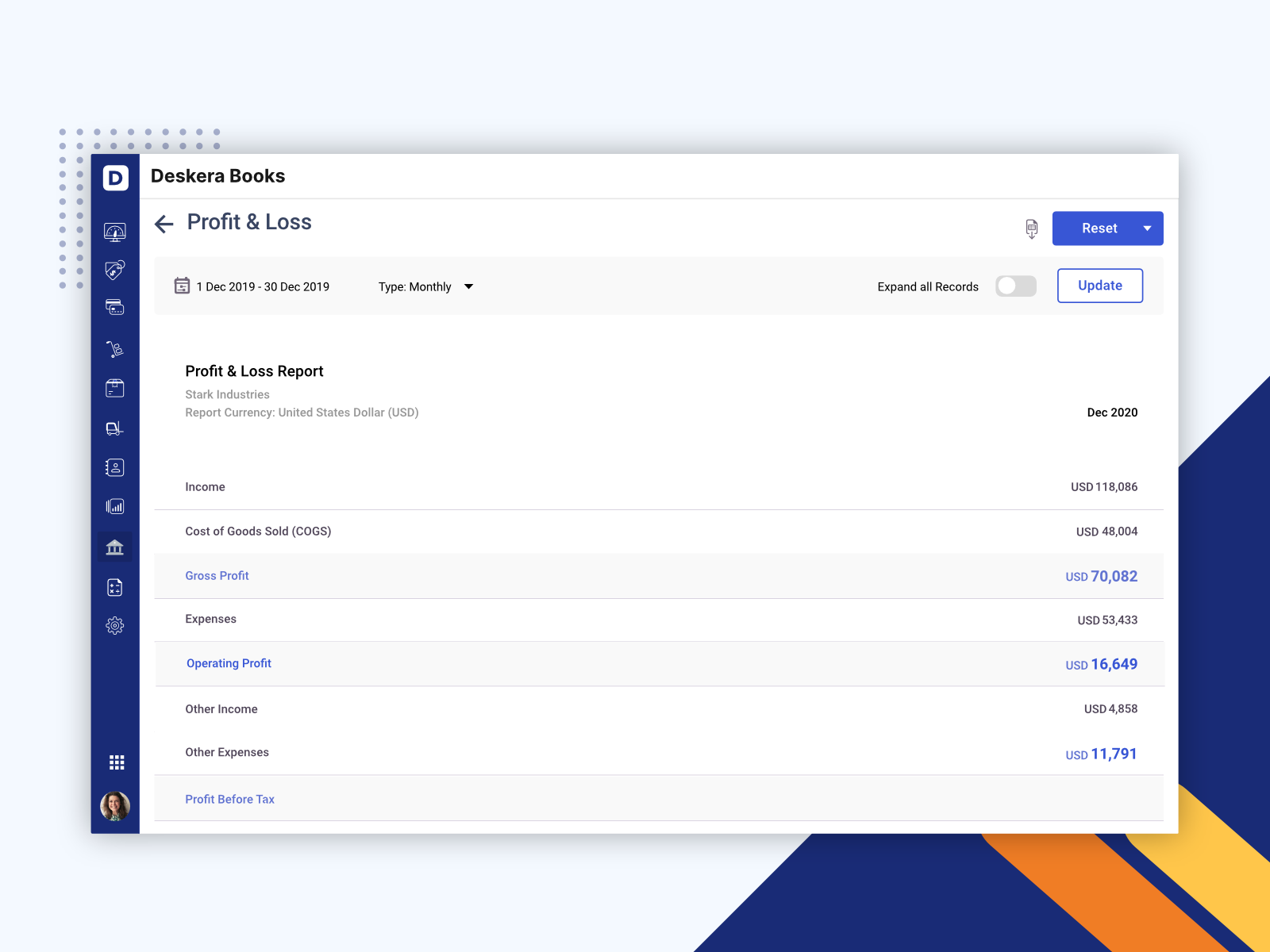This screenshot has width=1270, height=952.
Task: Open the settings gear icon
Action: pos(115,626)
